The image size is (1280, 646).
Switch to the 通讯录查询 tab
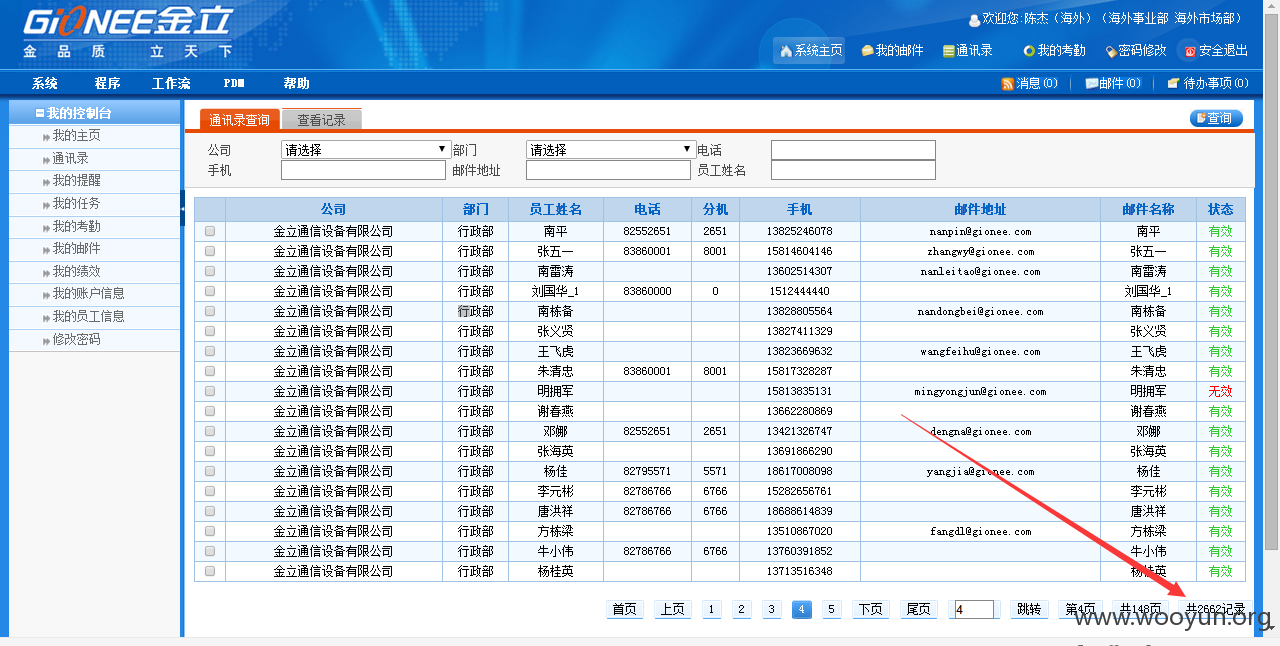[x=239, y=119]
